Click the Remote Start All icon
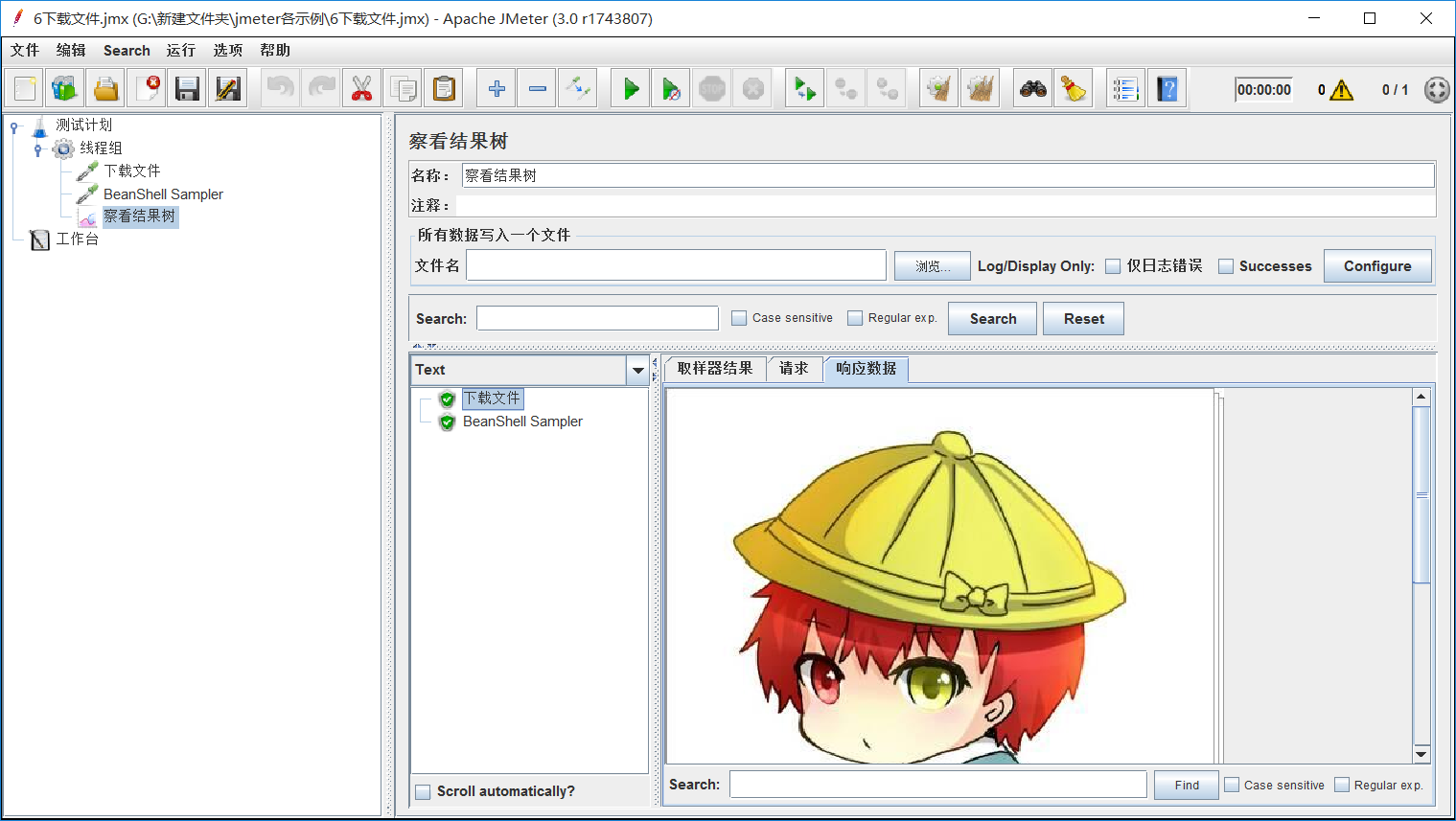 [x=805, y=89]
